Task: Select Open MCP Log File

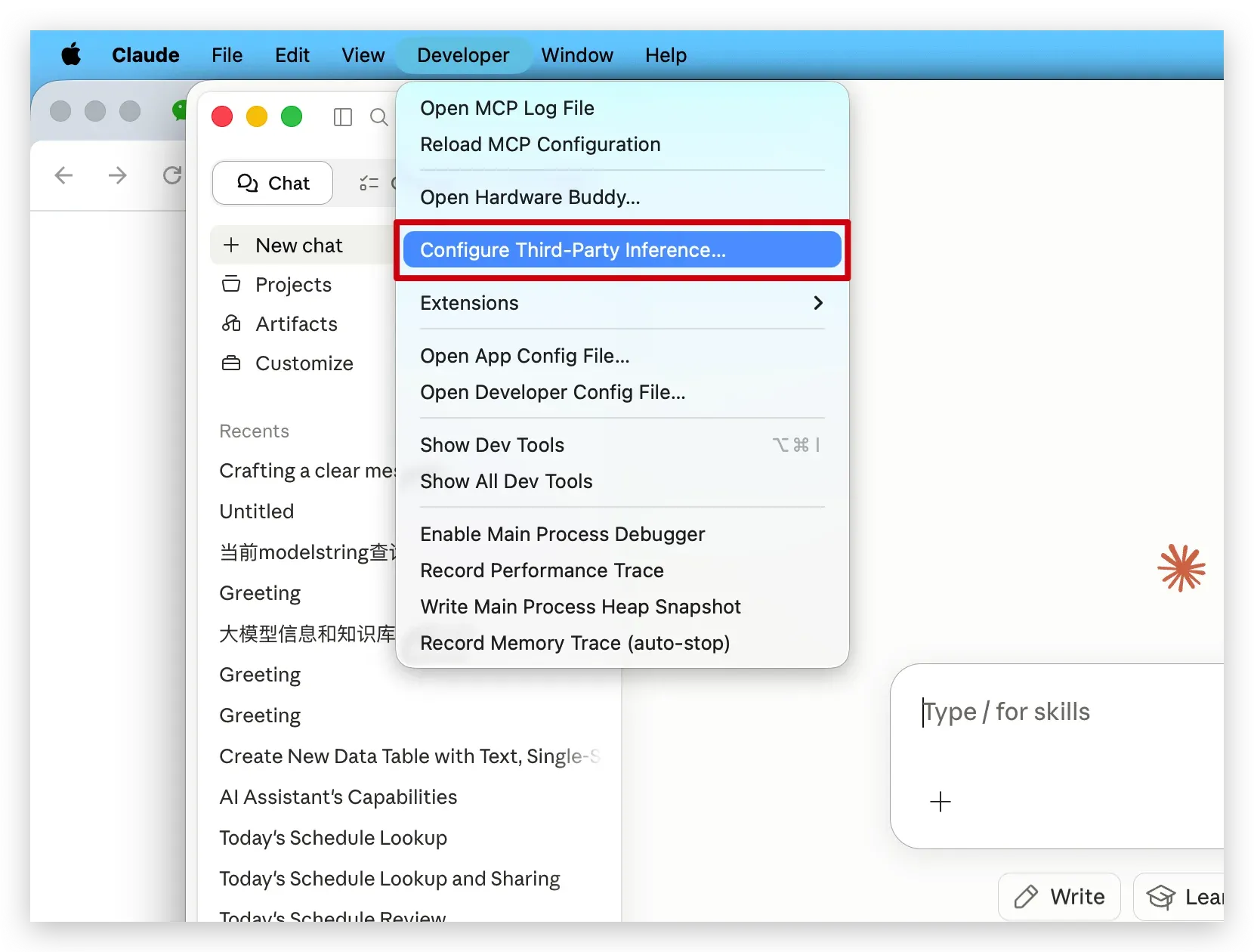Action: point(622,108)
